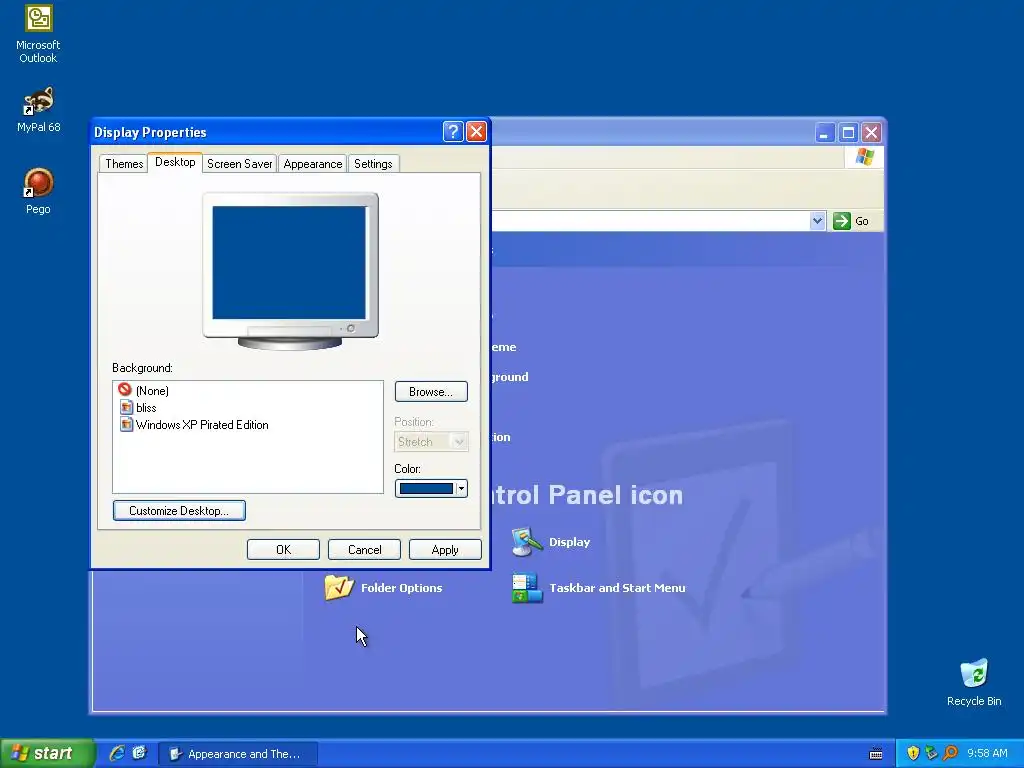The image size is (1024, 768).
Task: Click Appearance and Themes taskbar button
Action: click(238, 754)
